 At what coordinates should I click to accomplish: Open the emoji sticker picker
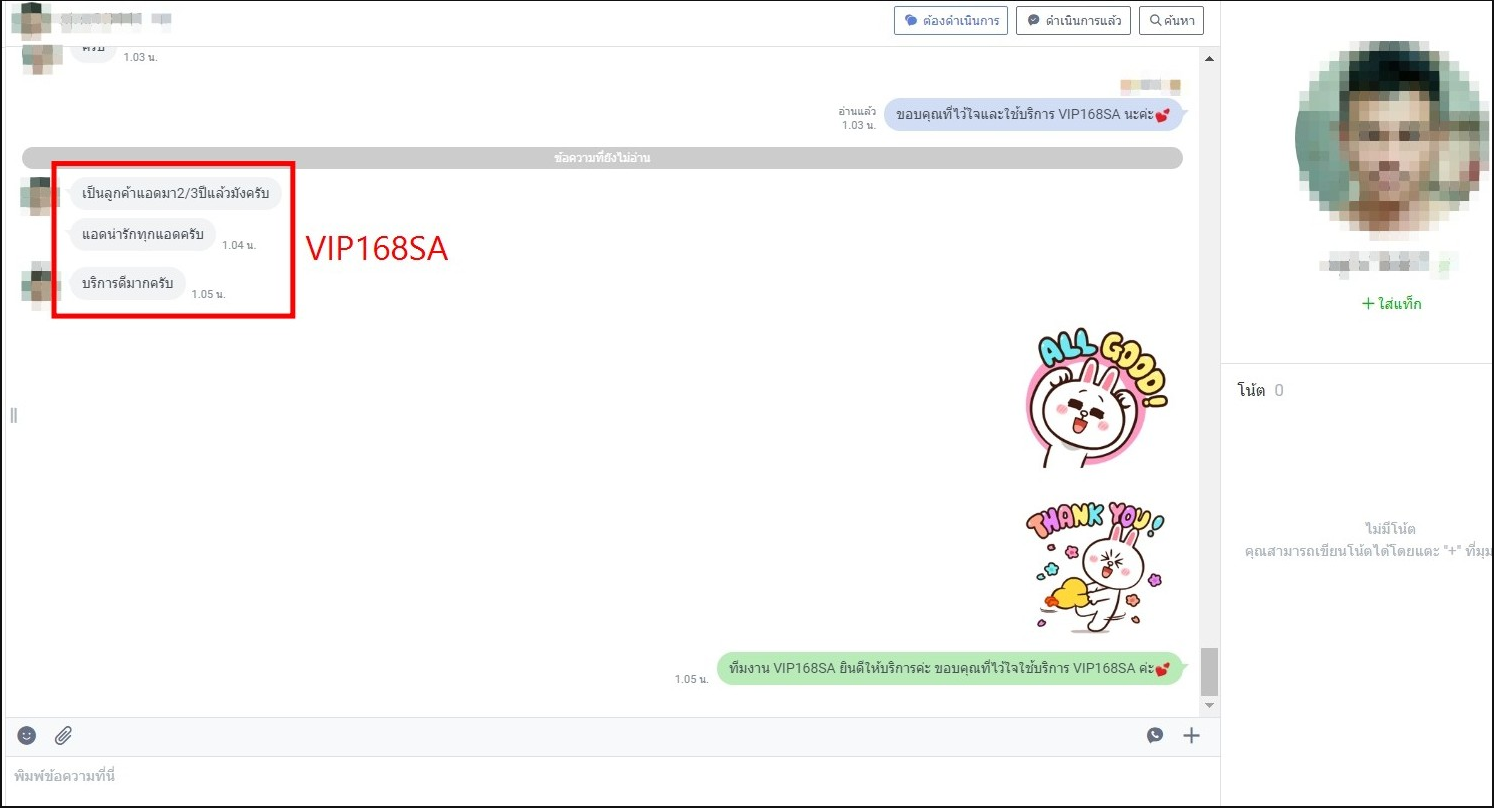coord(27,735)
